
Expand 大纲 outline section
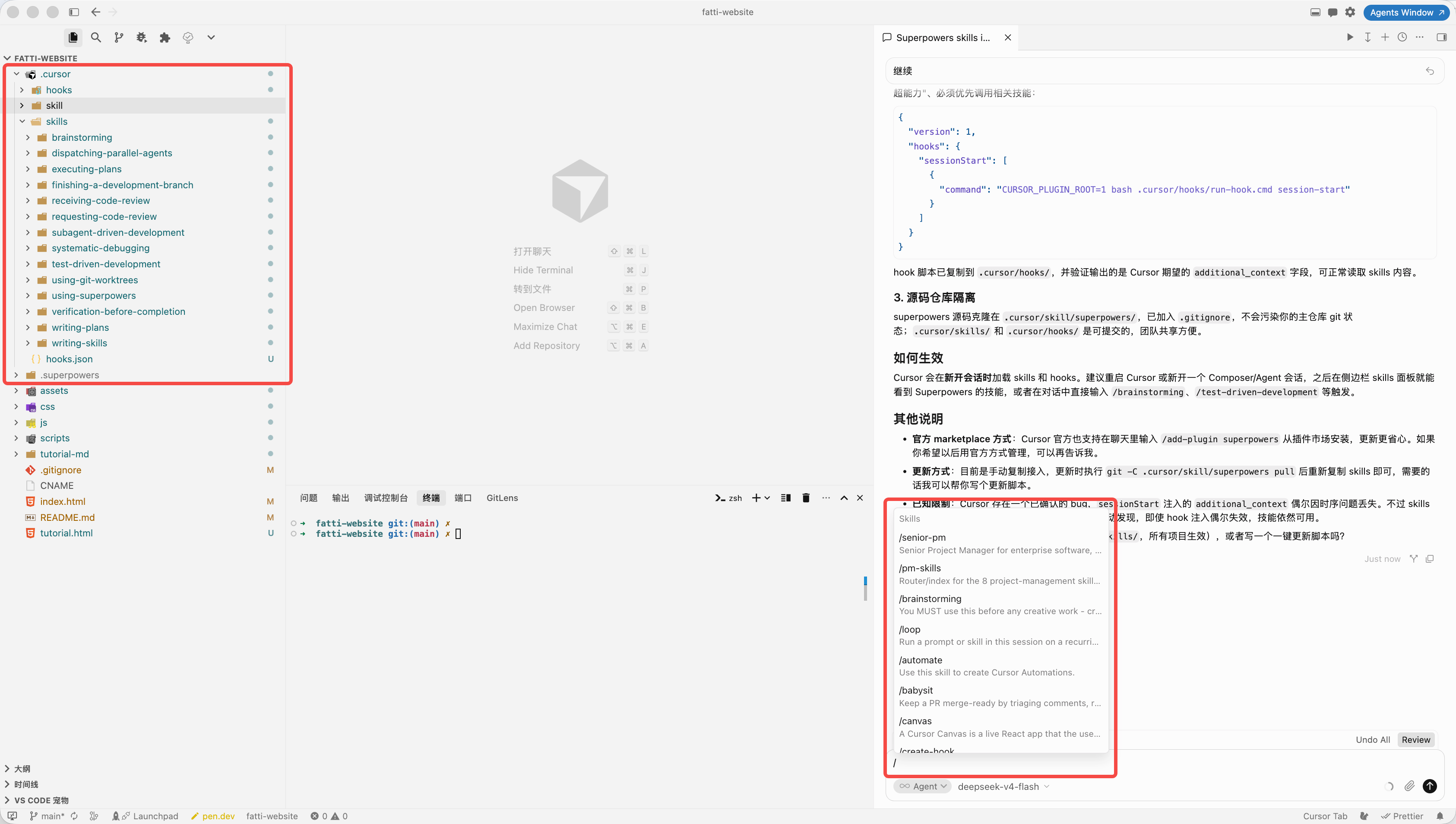(x=142, y=769)
